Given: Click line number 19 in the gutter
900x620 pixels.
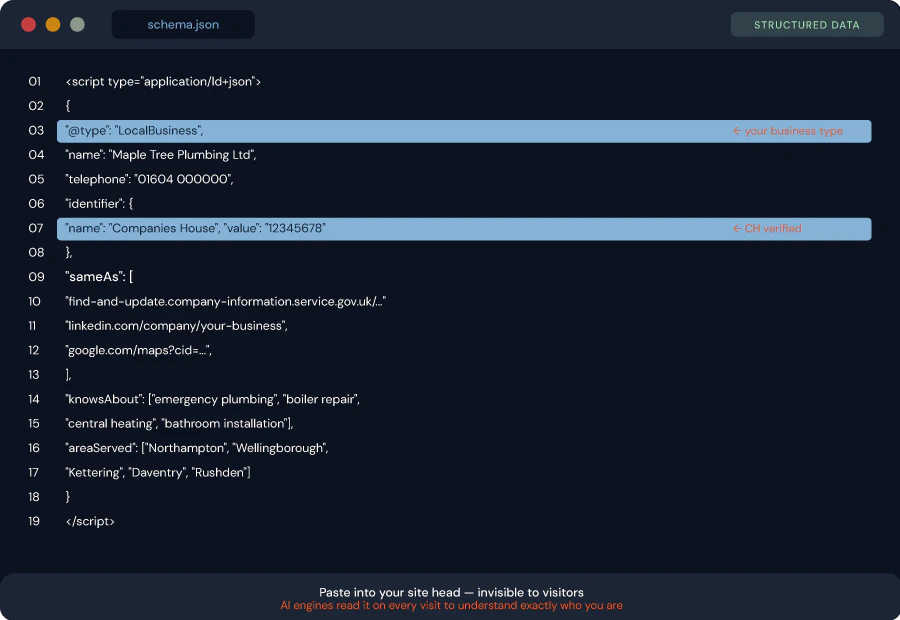Looking at the screenshot, I should (x=34, y=521).
